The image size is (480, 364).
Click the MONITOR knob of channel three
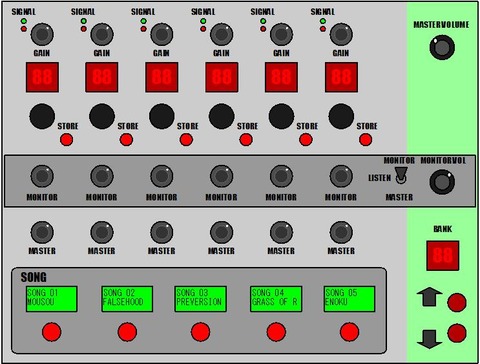point(162,176)
